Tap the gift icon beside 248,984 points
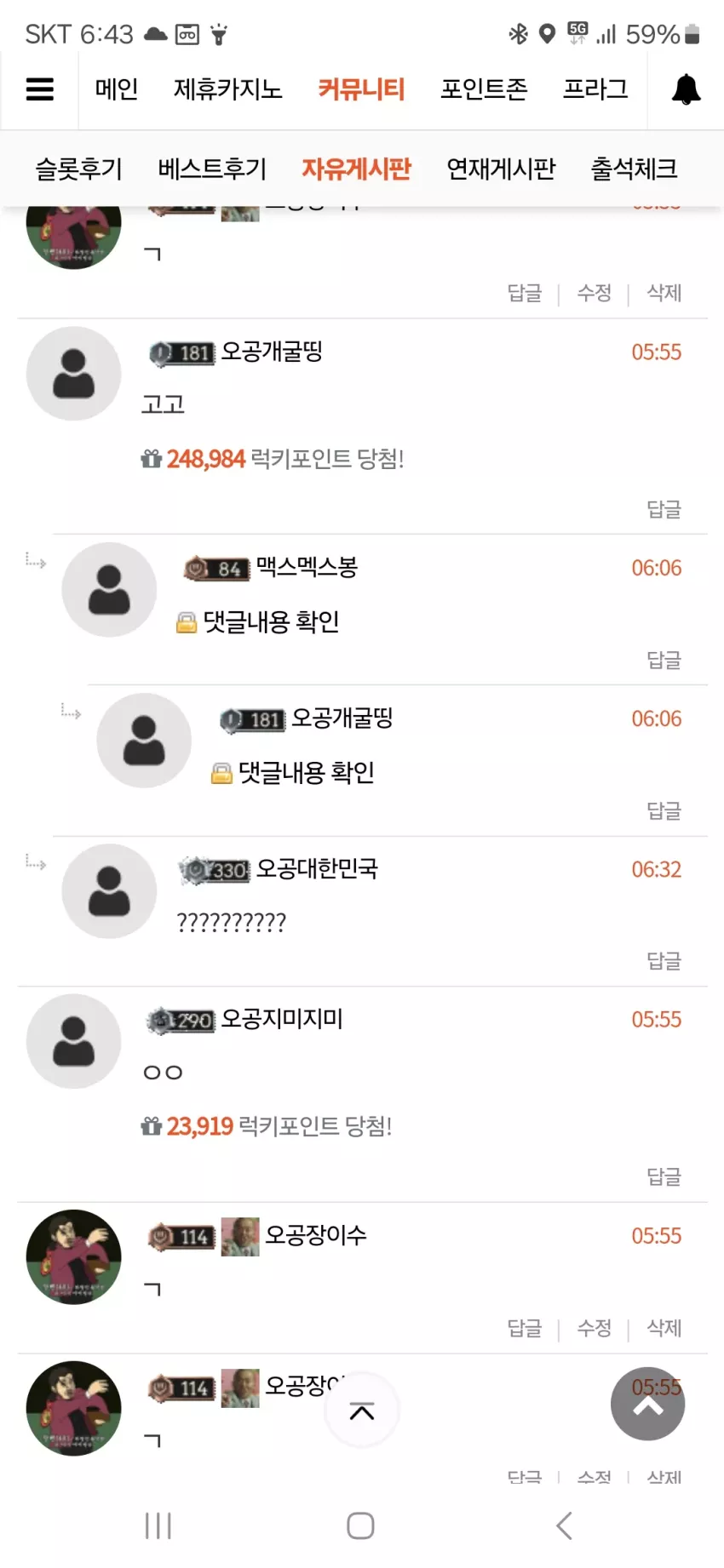 pyautogui.click(x=151, y=459)
